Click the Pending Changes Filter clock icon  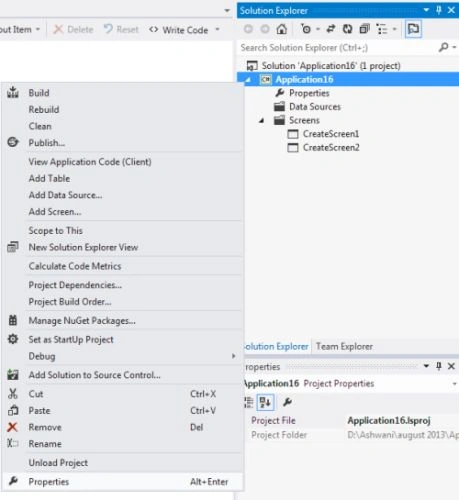click(306, 29)
